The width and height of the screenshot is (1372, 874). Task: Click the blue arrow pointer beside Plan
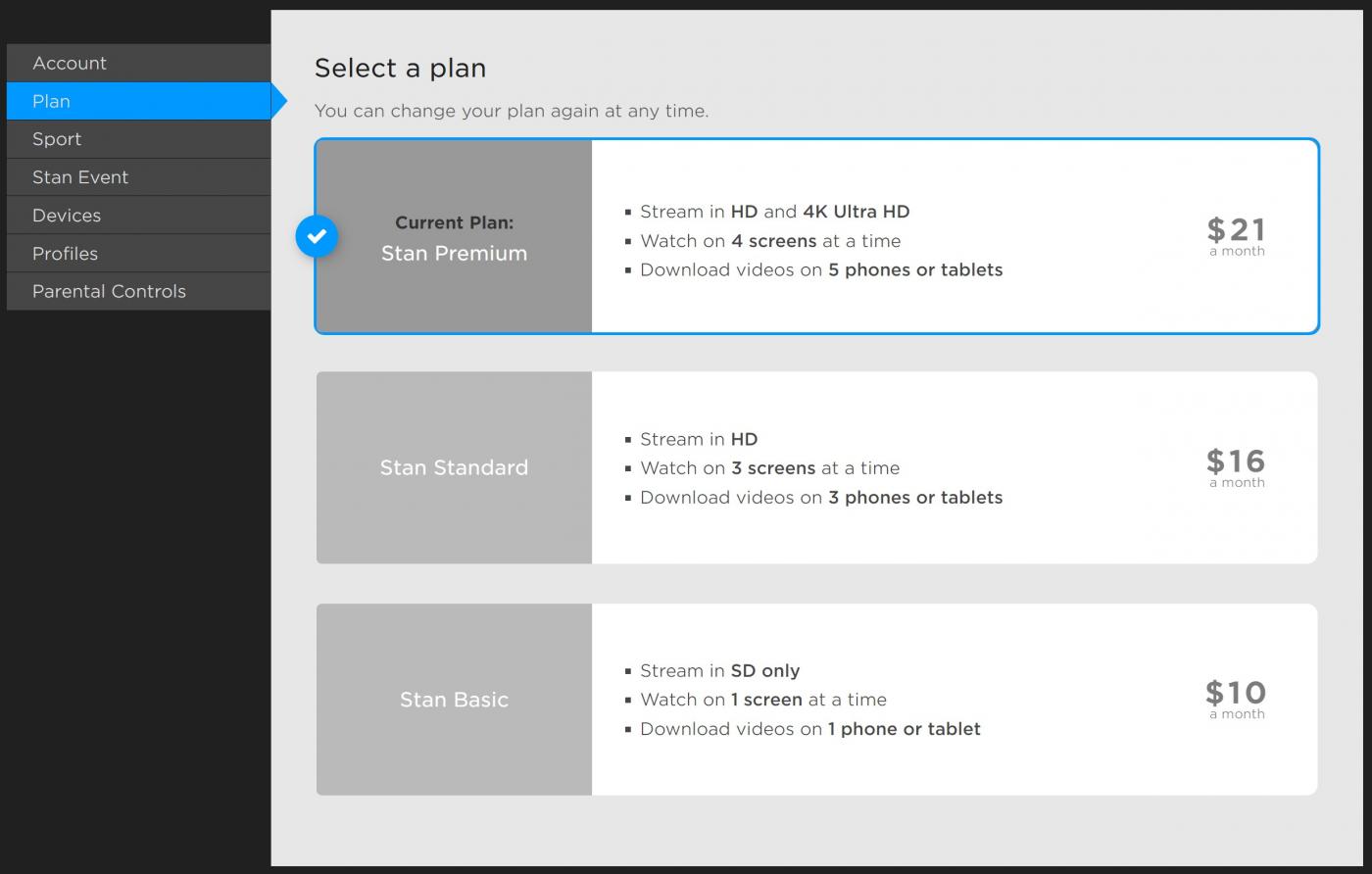[x=278, y=101]
